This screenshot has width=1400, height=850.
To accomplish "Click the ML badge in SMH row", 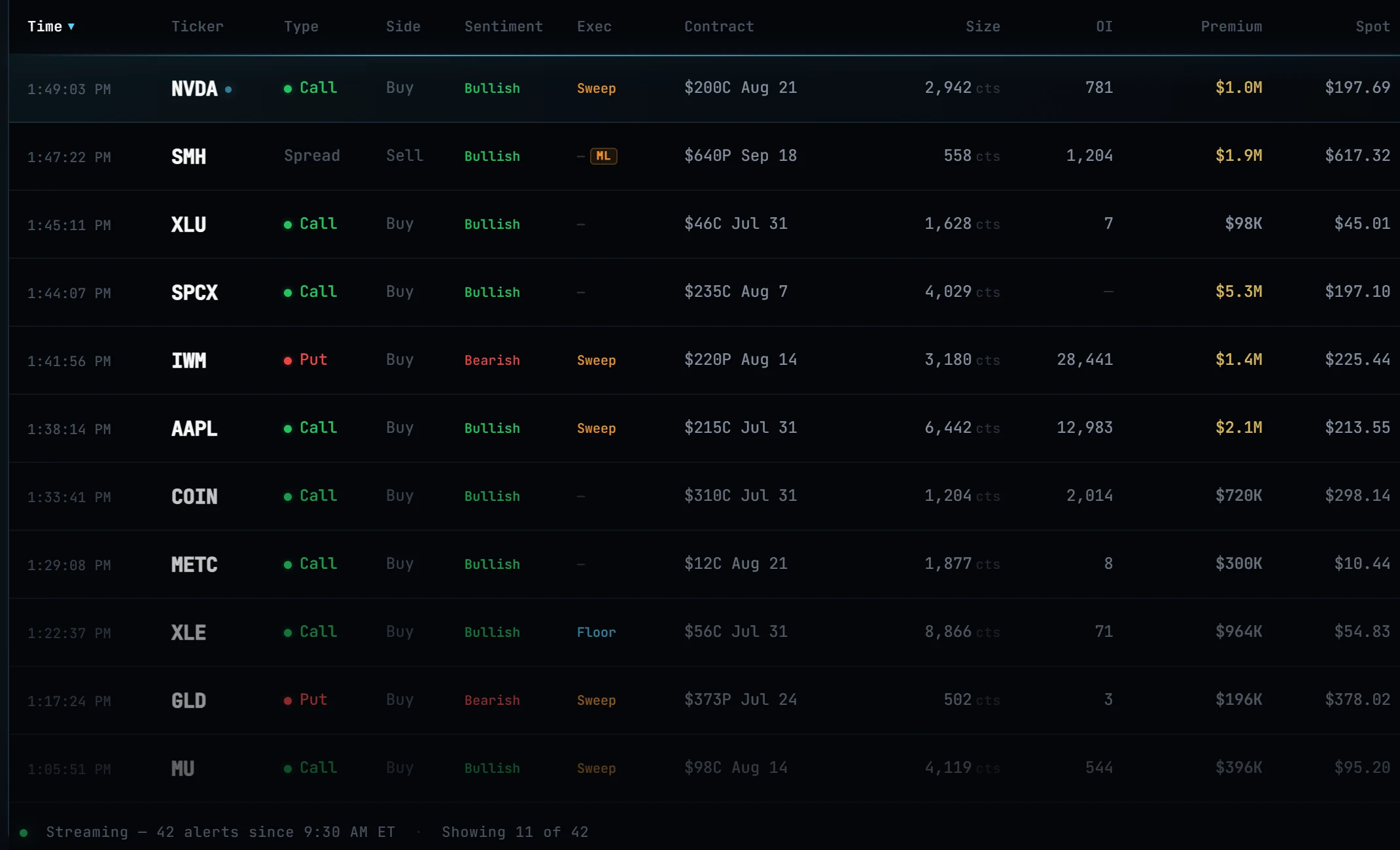I will (x=603, y=156).
